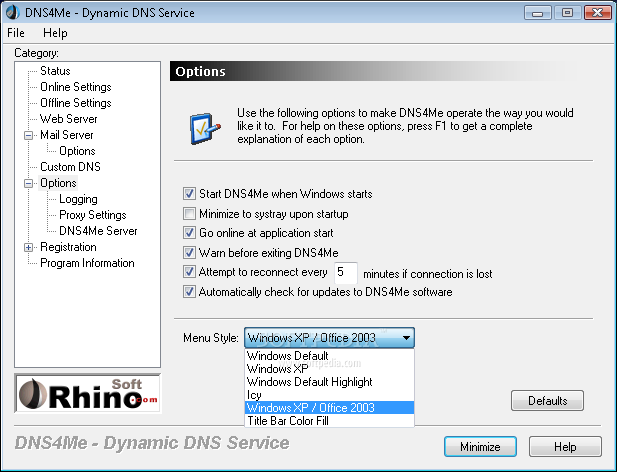This screenshot has width=617, height=472.
Task: Select Status in the category tree
Action: pyautogui.click(x=55, y=71)
